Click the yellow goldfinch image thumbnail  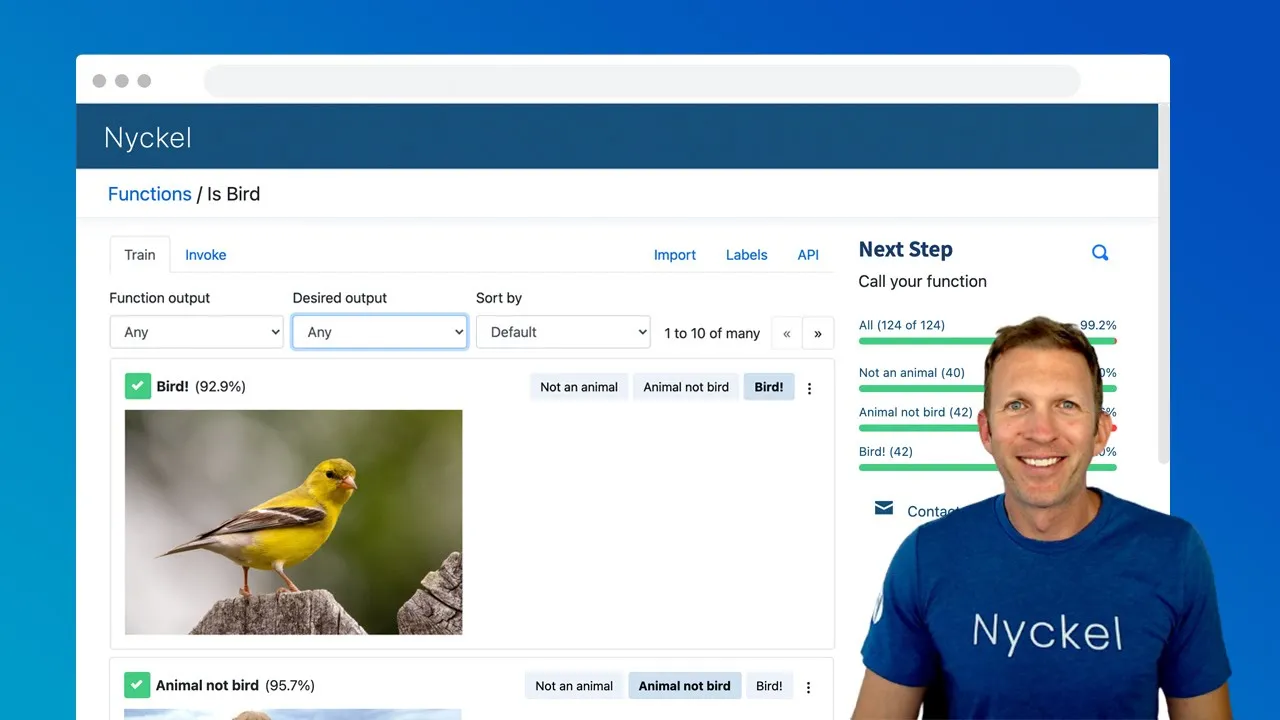click(x=294, y=522)
